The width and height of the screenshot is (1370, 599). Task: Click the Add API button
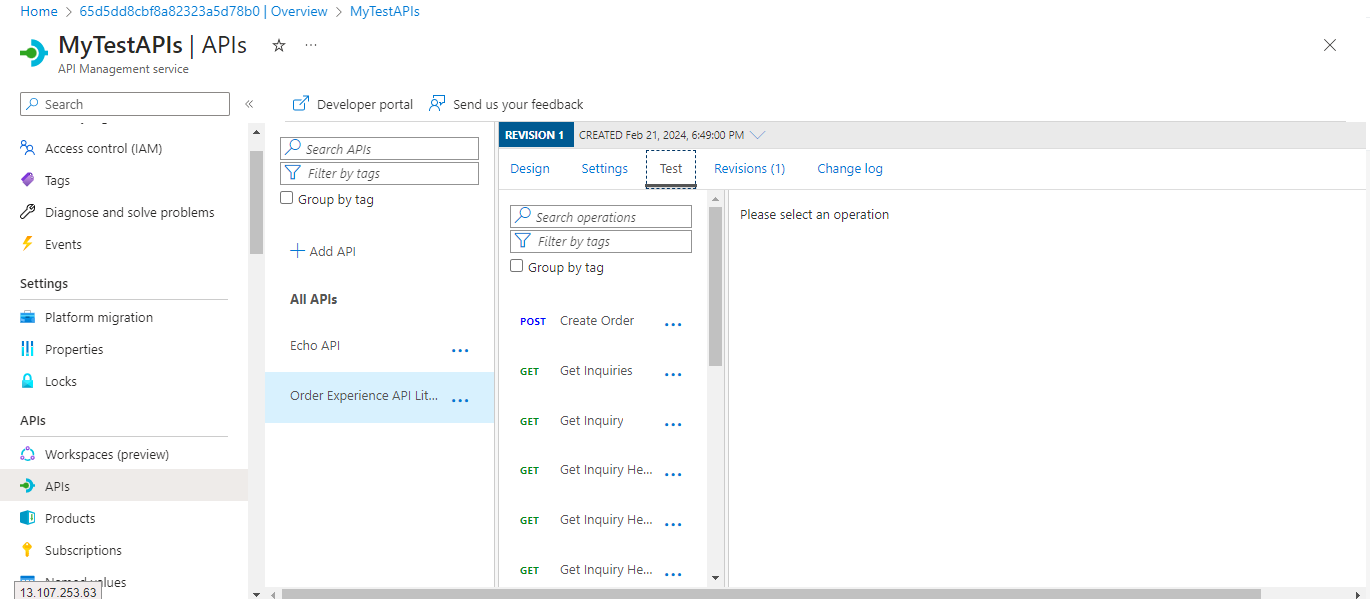point(323,251)
